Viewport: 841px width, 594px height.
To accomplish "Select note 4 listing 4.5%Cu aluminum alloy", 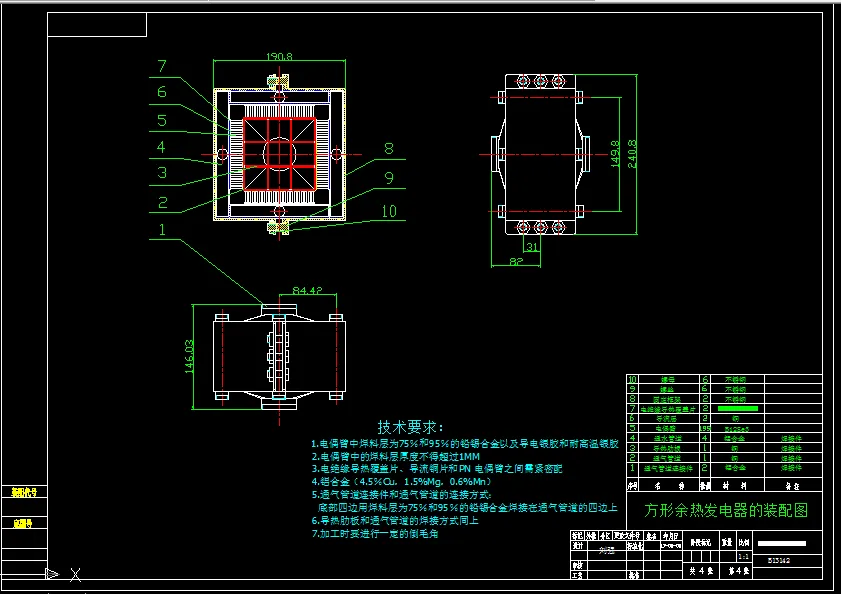I will [x=402, y=482].
